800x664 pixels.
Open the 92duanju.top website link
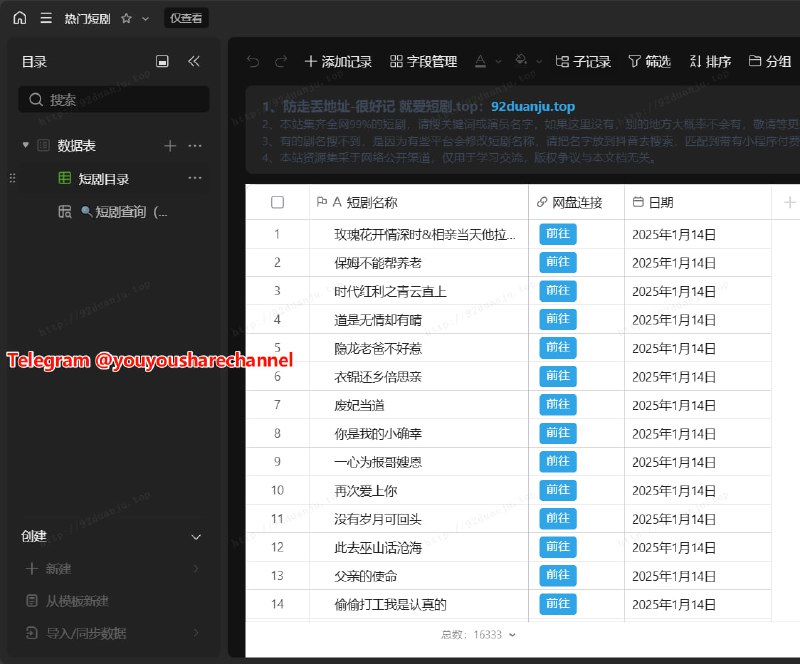pos(531,108)
